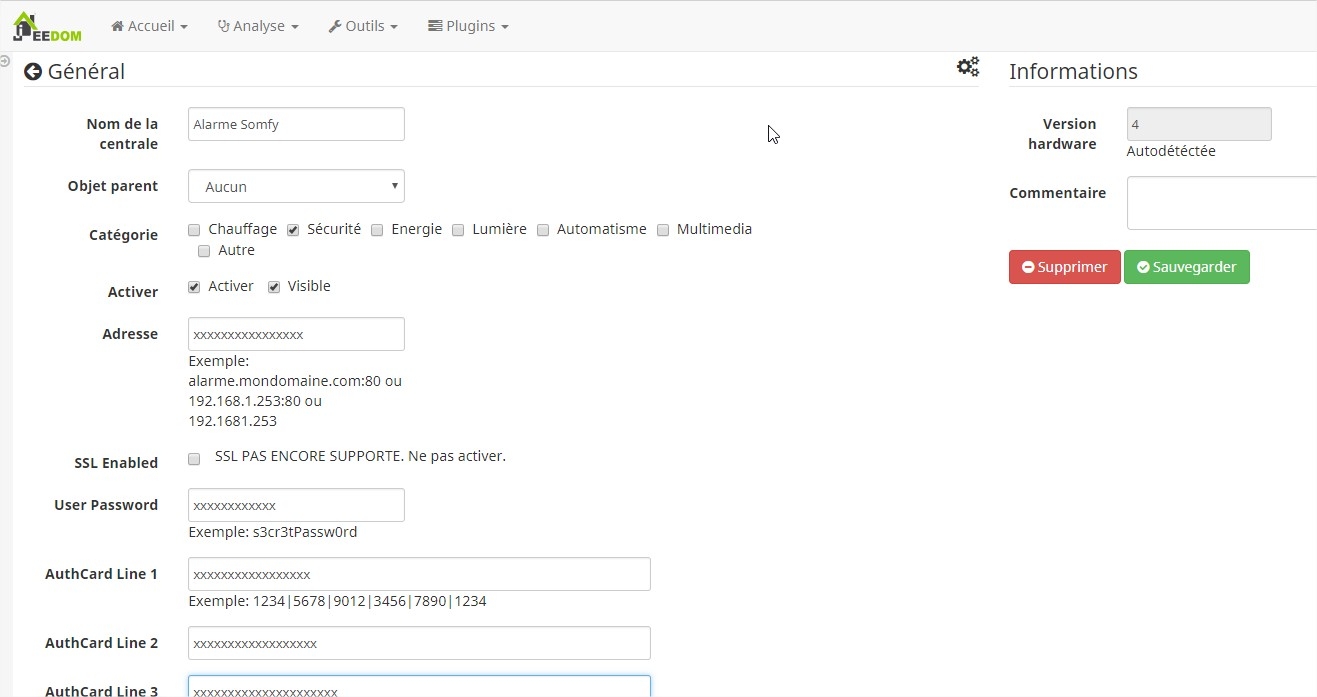Click the alarme.mondomaine.com:80 example text
Viewport: 1317px width, 697px height.
284,381
